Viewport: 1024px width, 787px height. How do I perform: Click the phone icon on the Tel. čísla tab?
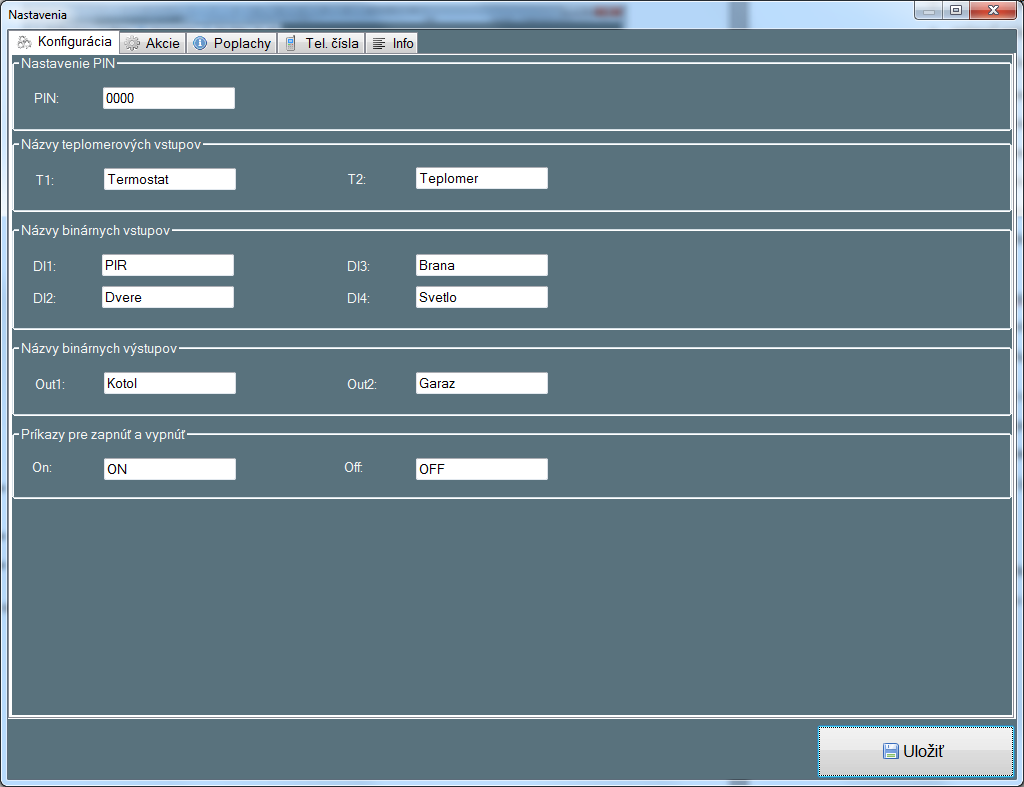[x=291, y=44]
